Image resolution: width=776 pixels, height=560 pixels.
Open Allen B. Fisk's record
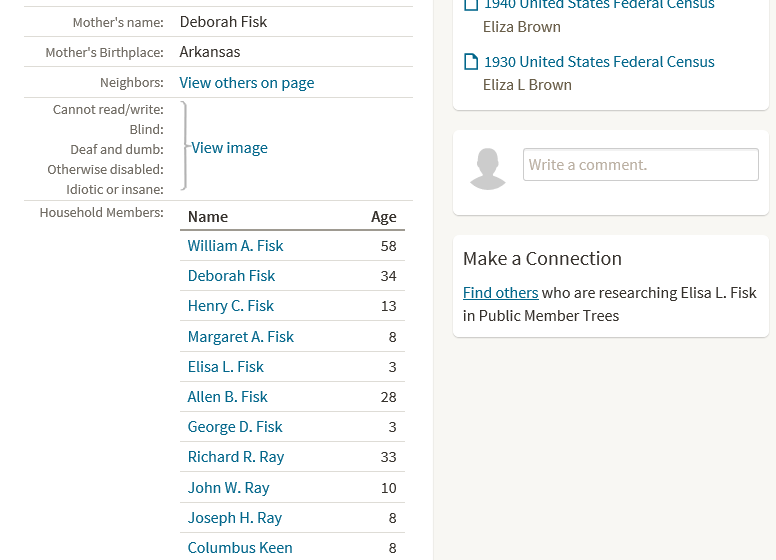[x=227, y=397]
